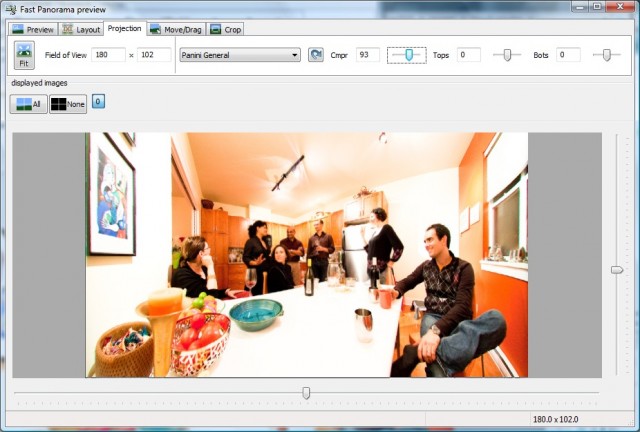The height and width of the screenshot is (432, 640).
Task: Click the Field of View width field
Action: (x=107, y=55)
